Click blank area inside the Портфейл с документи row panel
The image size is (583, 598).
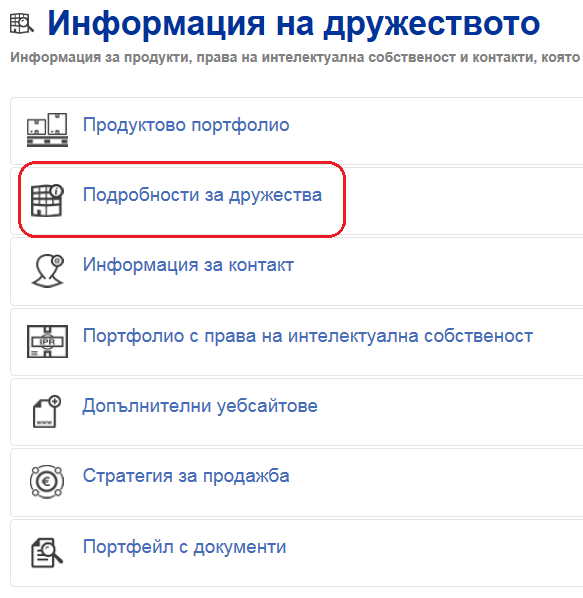(435, 553)
